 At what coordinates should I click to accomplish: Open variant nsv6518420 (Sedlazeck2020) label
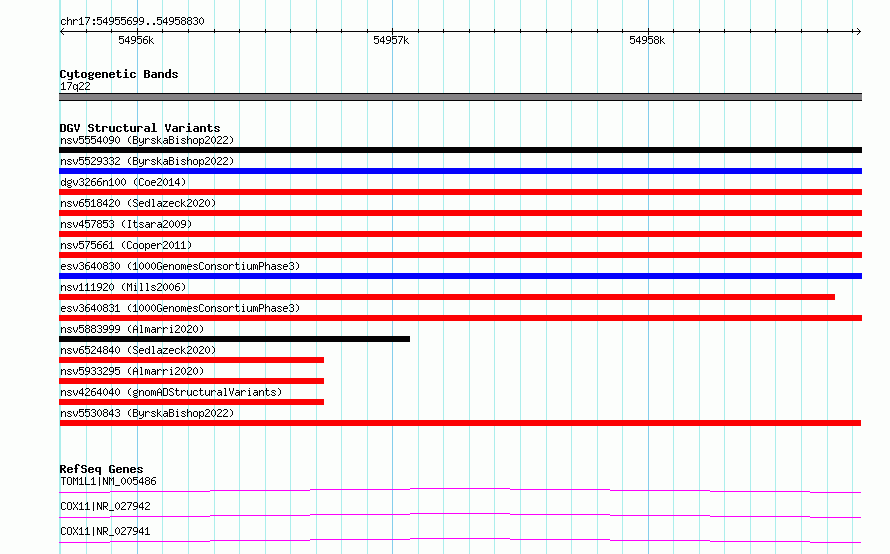tap(138, 203)
